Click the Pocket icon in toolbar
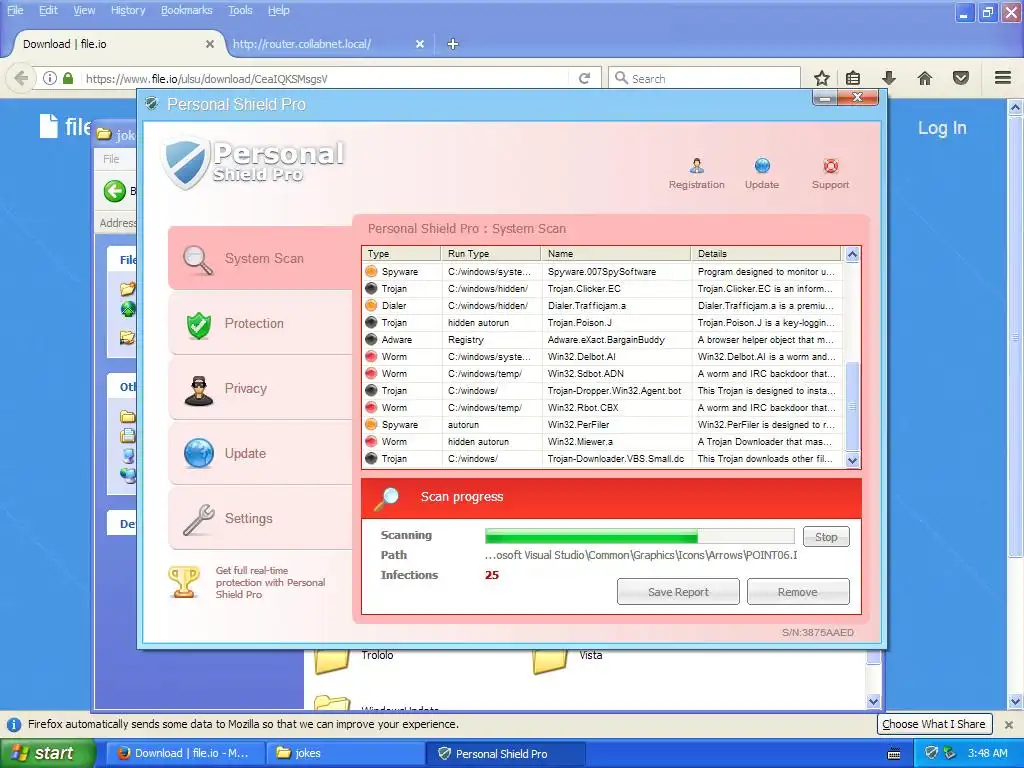The width and height of the screenshot is (1024, 768). 961,78
